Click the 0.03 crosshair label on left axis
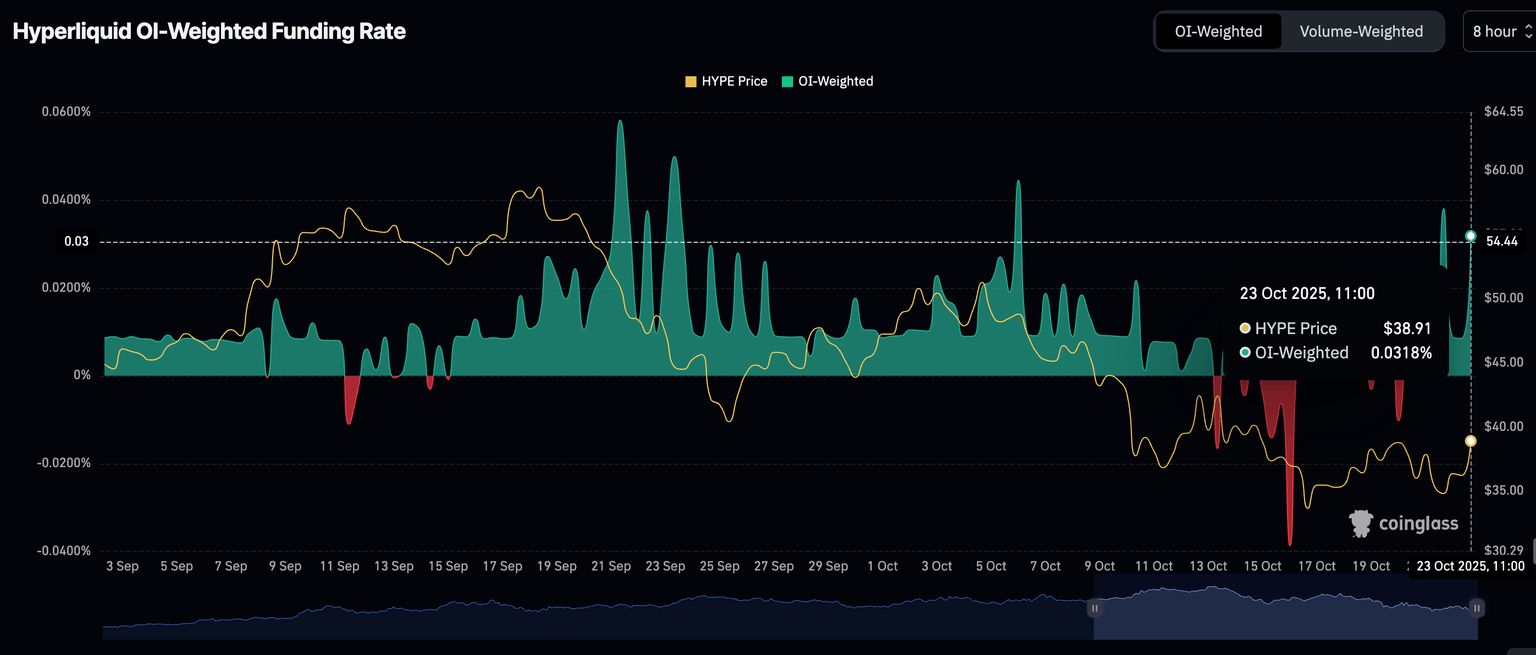This screenshot has height=655, width=1536. point(77,241)
